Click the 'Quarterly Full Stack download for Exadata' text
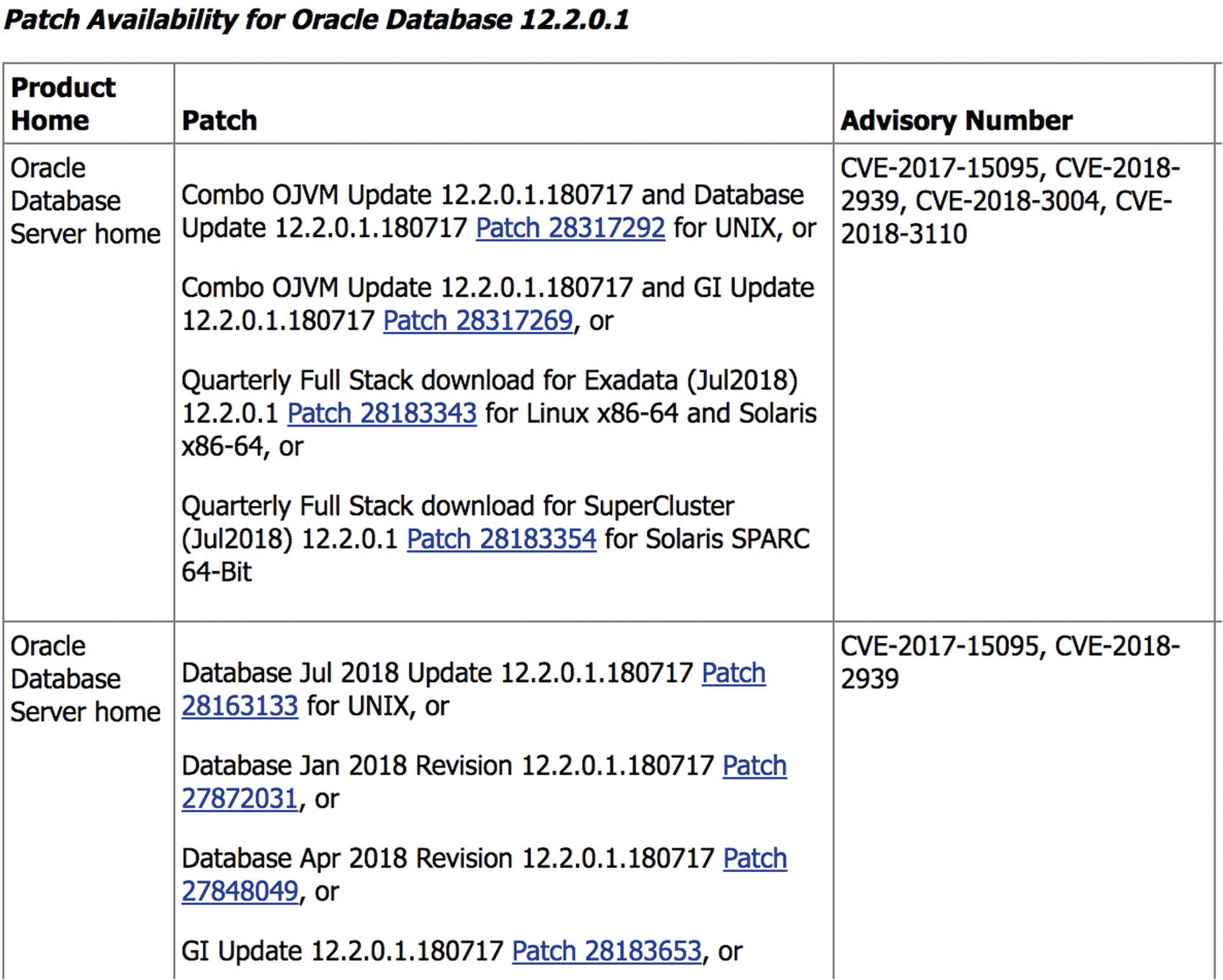 tap(430, 380)
